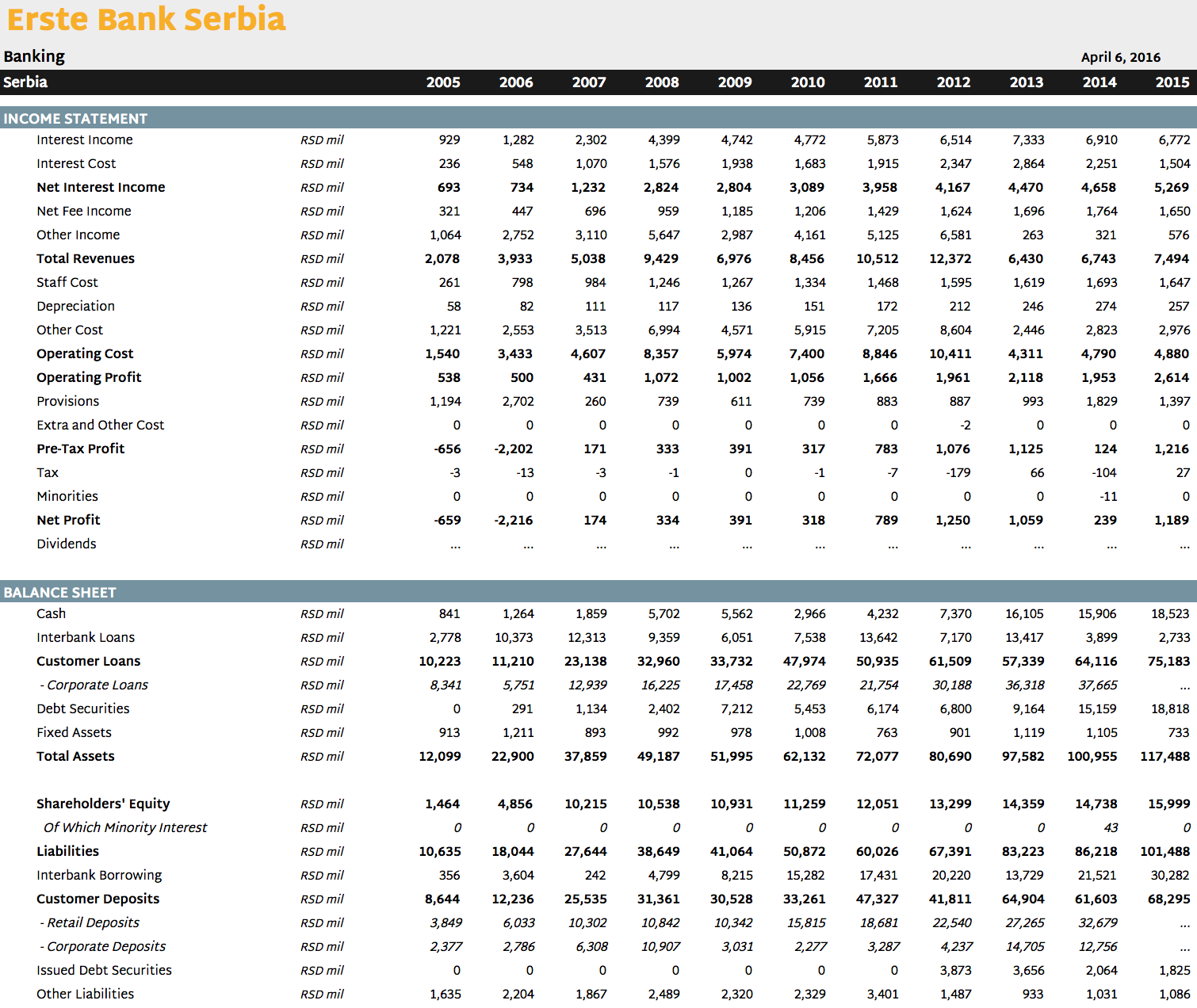
Task: Click the Cash row label
Action: [52, 614]
